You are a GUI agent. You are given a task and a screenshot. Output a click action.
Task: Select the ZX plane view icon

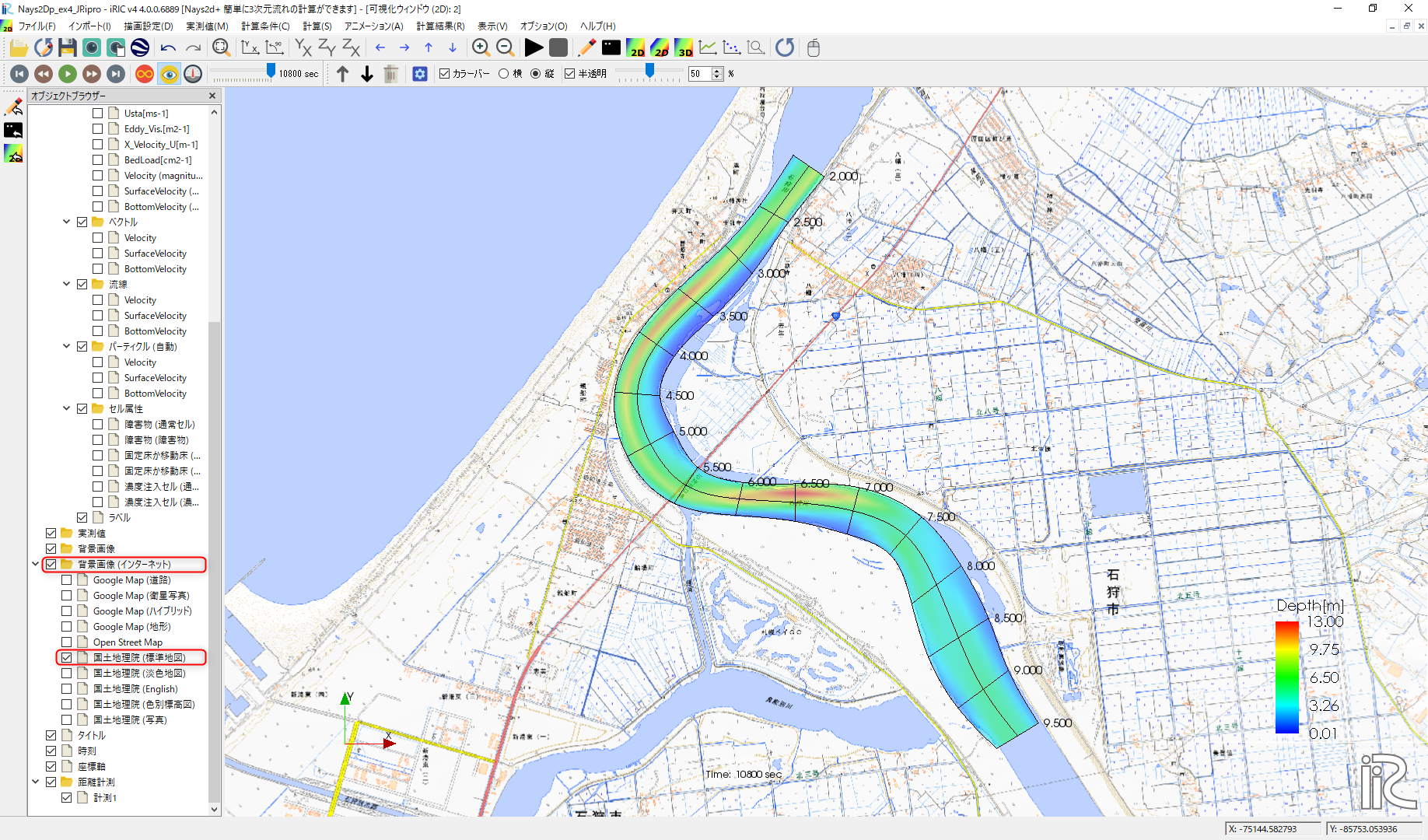tap(351, 48)
